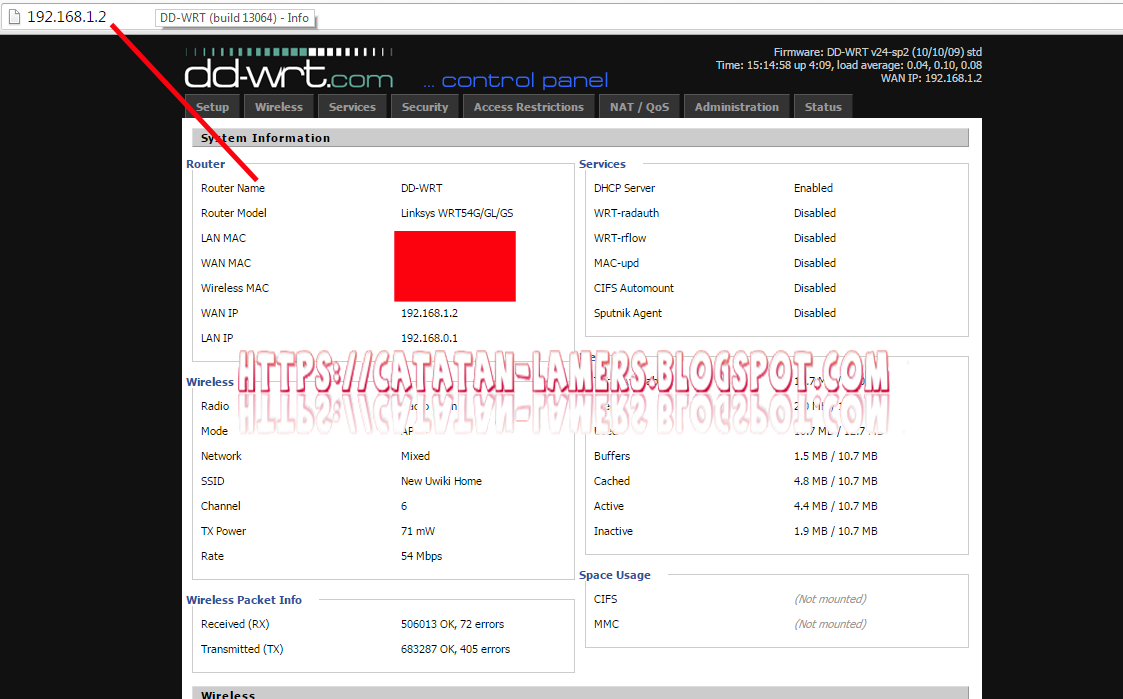Click the Active value 4.4 MB / 10.7 MB

coord(835,506)
